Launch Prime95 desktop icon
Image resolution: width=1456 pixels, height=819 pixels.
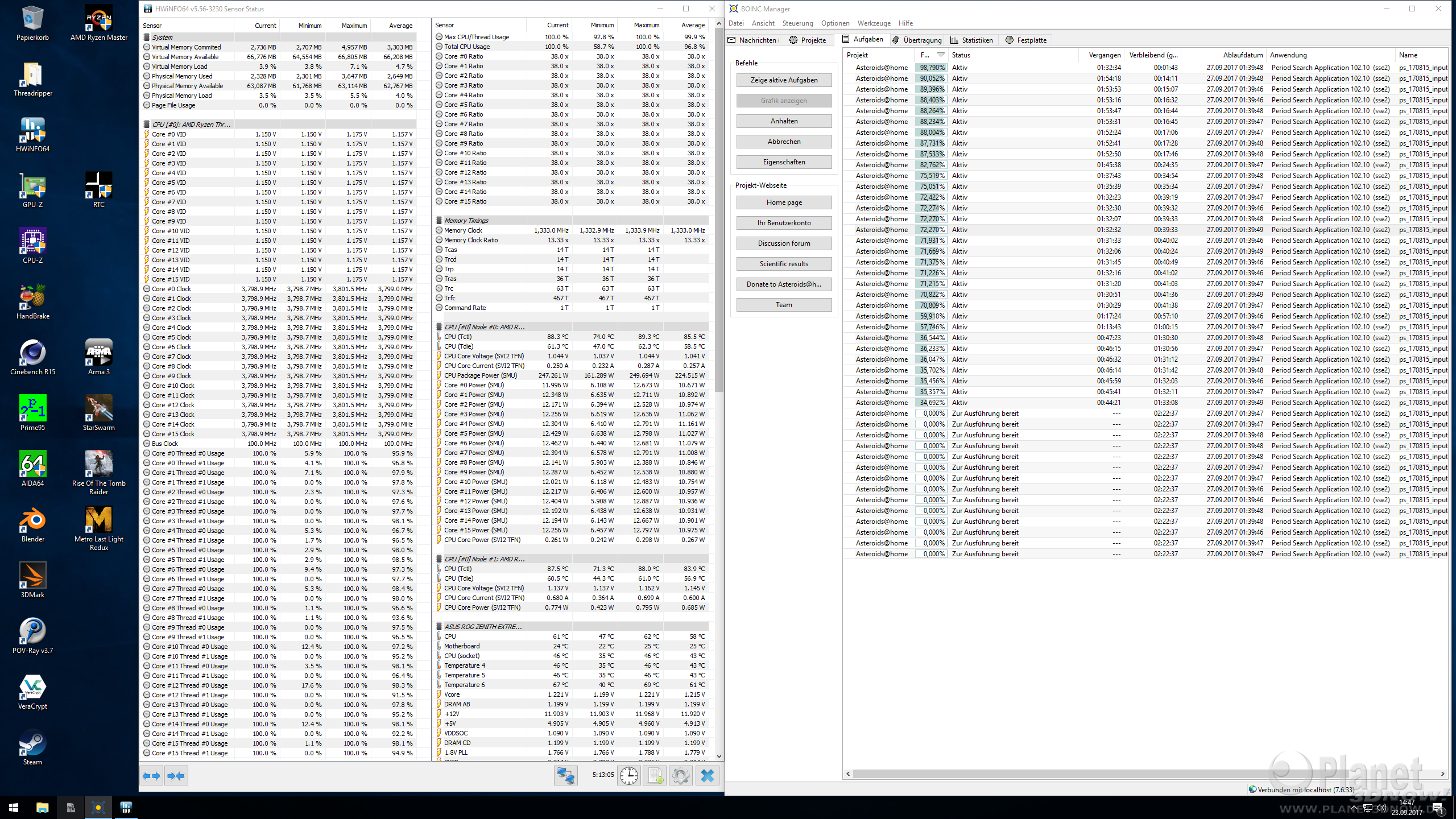[32, 414]
